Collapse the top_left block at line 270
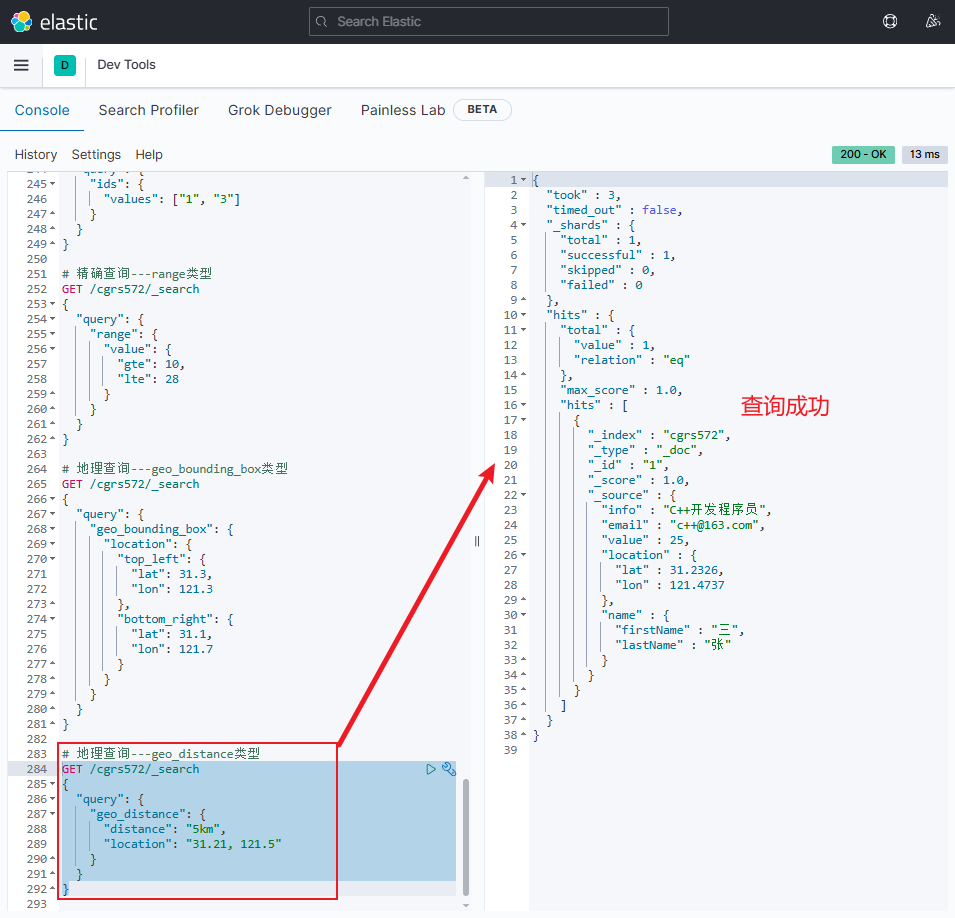 click(52, 559)
